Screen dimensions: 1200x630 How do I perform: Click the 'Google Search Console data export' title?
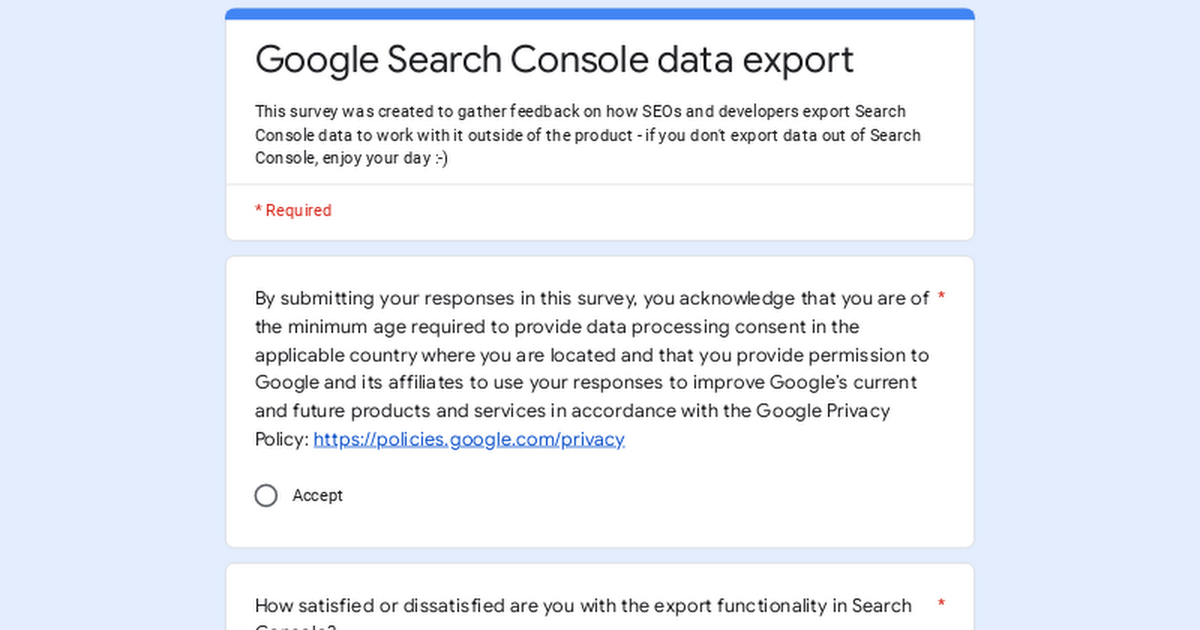(x=554, y=60)
